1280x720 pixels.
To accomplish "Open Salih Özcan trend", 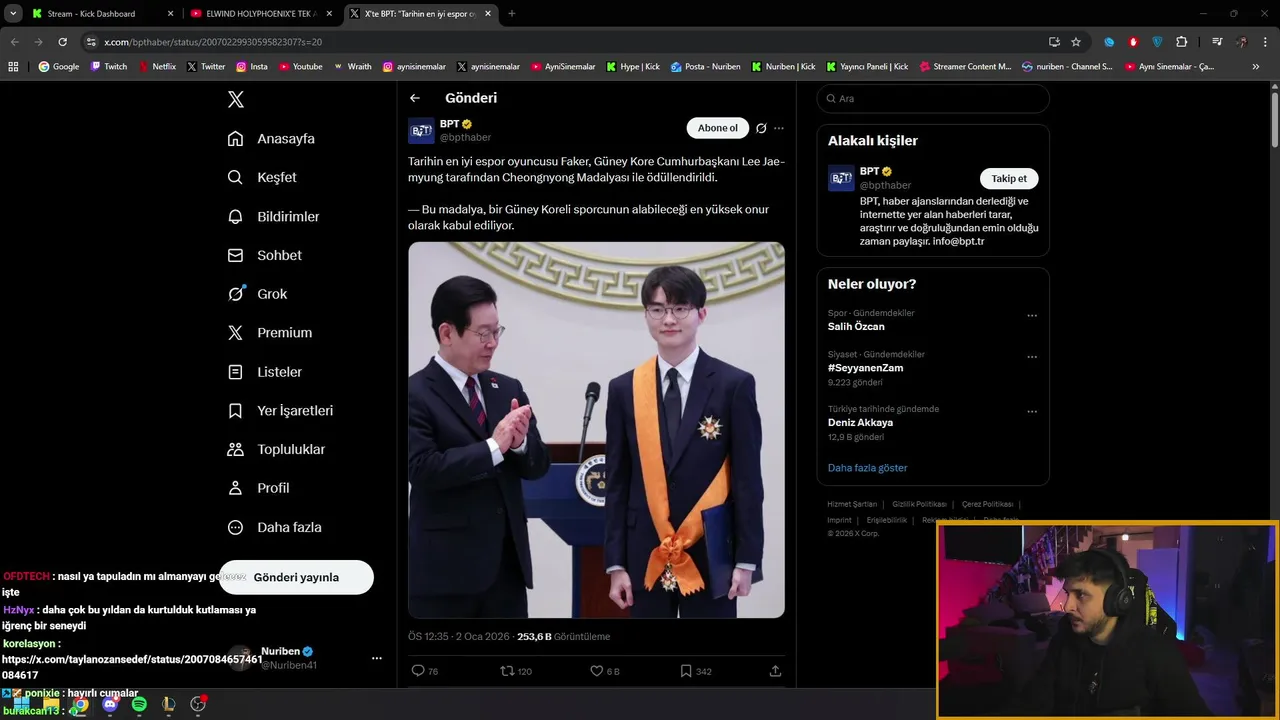I will 856,326.
